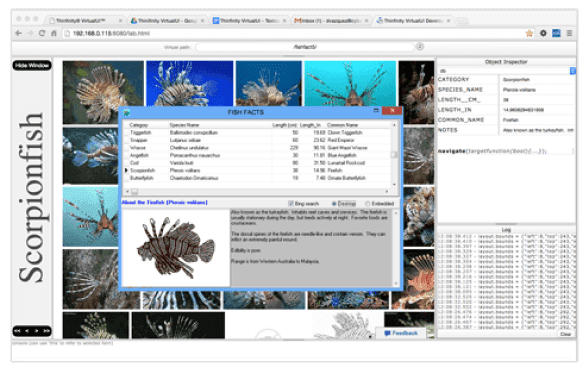Click the grid's horizontal scrollbar right arrow
The height and width of the screenshot is (376, 587).
pyautogui.click(x=387, y=191)
